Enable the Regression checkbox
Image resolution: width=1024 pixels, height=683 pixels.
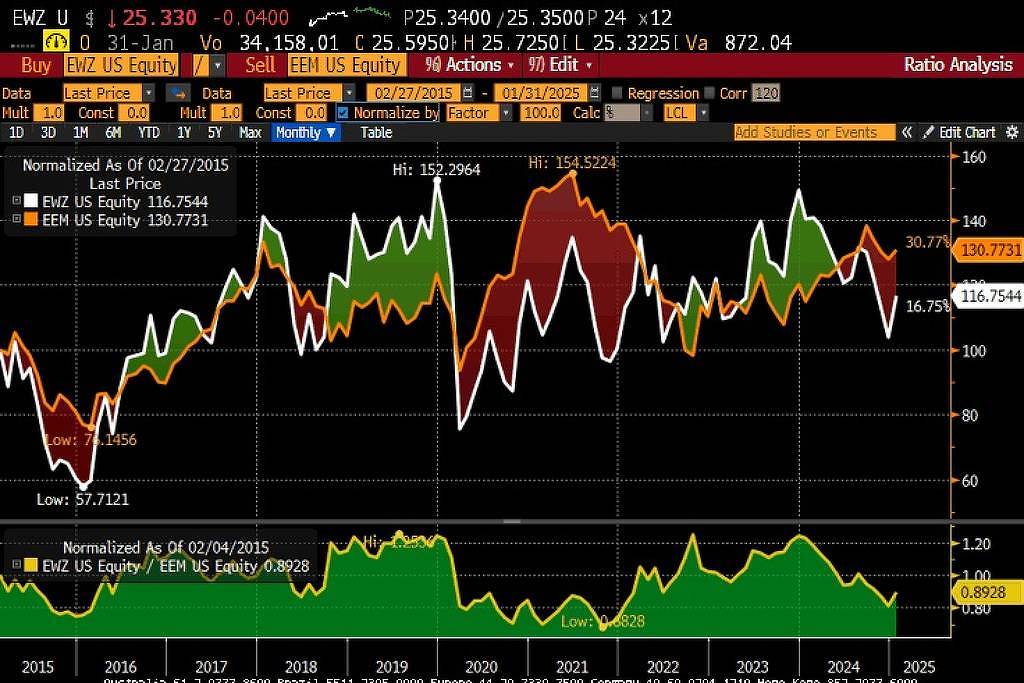point(617,93)
